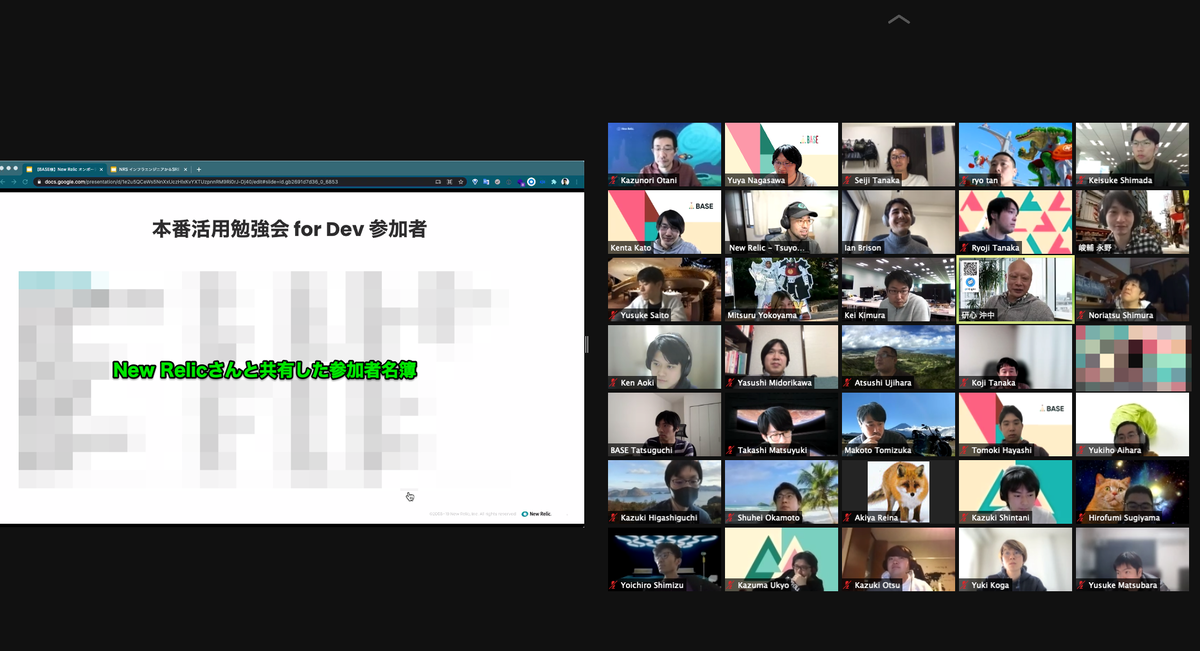
Task: Click the muted mic icon beside Kazuki Otsu
Action: [847, 585]
